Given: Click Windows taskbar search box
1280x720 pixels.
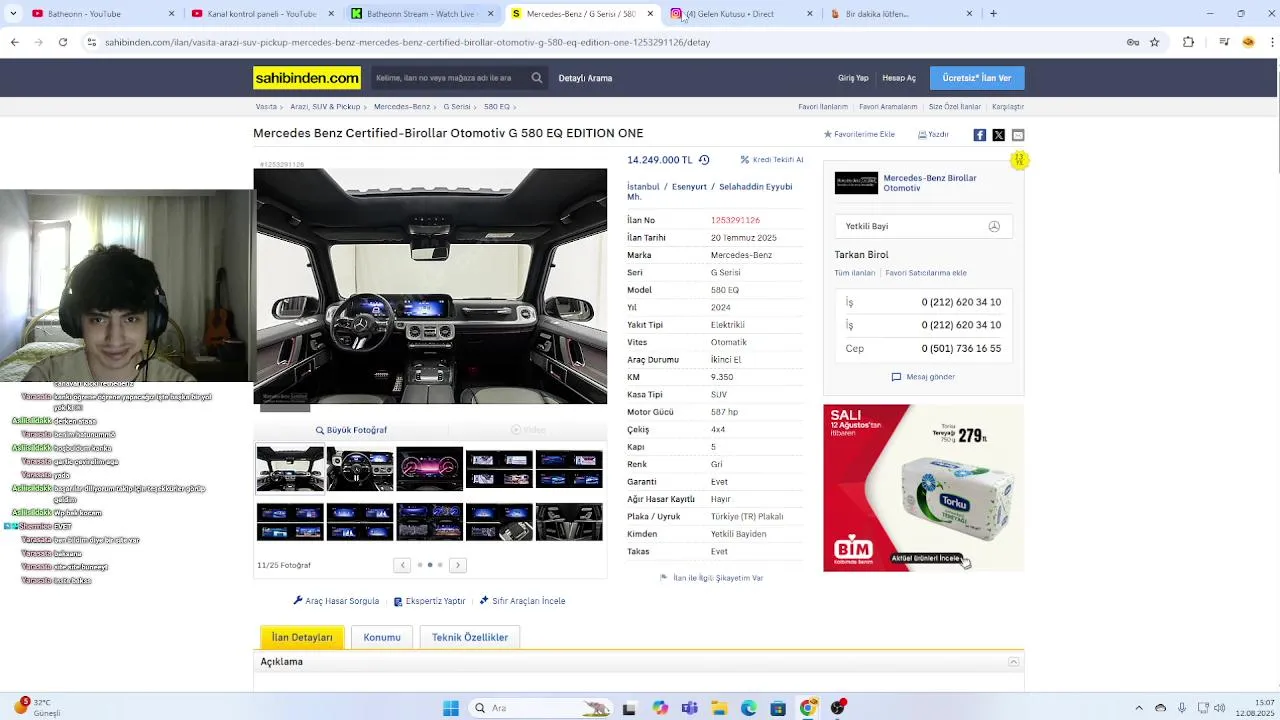Looking at the screenshot, I should coord(540,708).
